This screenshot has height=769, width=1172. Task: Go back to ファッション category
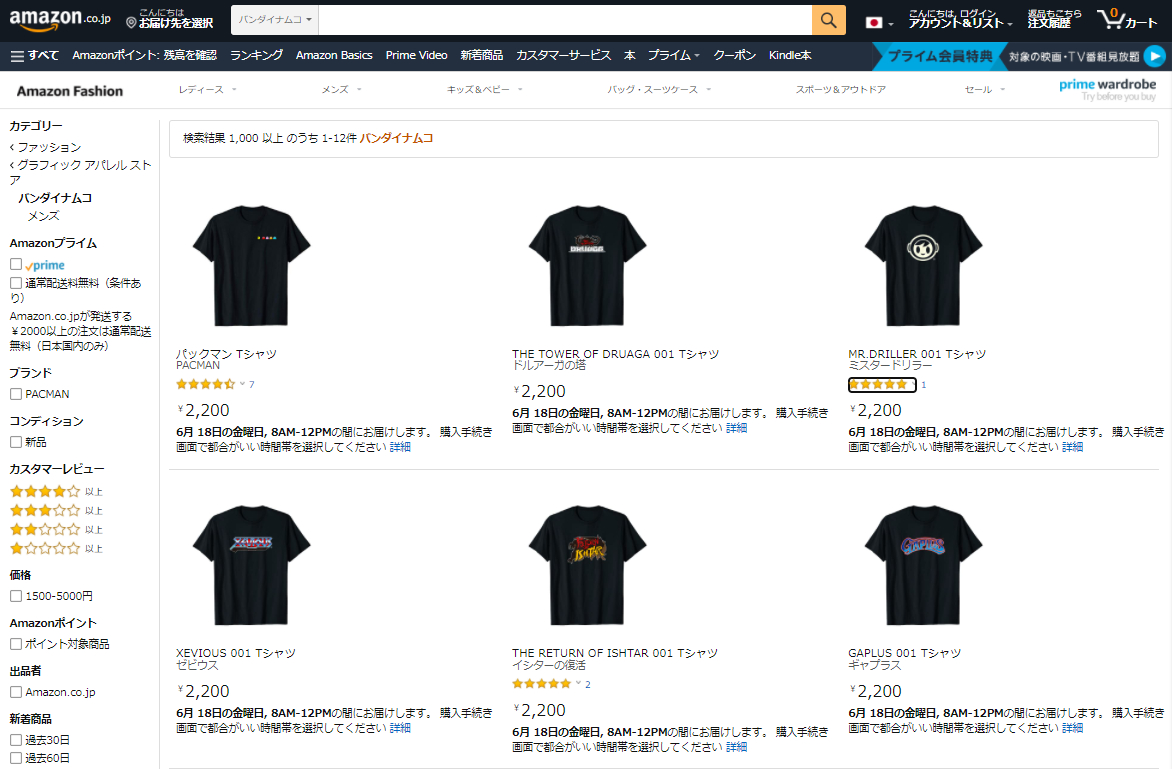point(48,147)
